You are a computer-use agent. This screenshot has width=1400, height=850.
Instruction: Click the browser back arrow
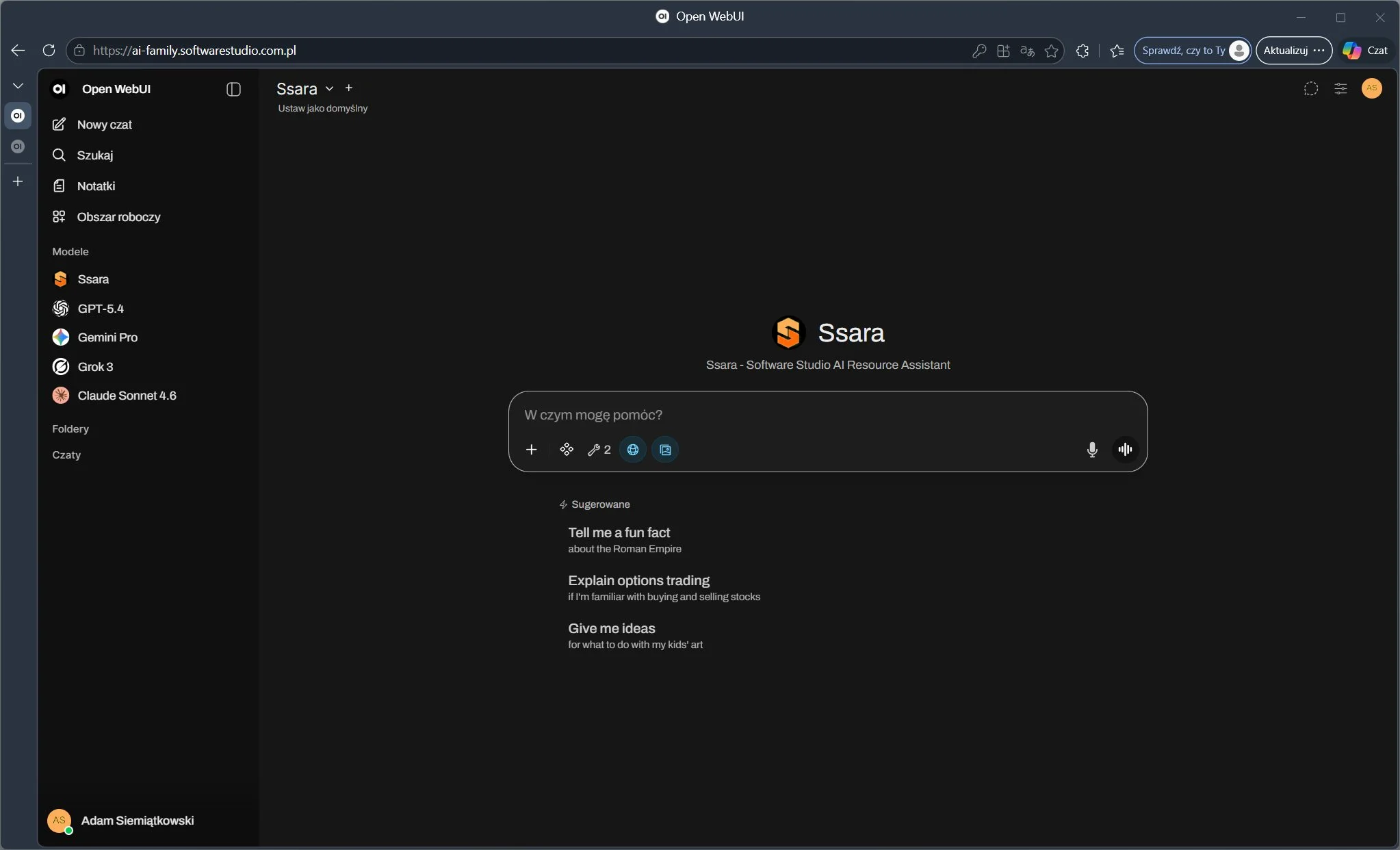pyautogui.click(x=18, y=51)
